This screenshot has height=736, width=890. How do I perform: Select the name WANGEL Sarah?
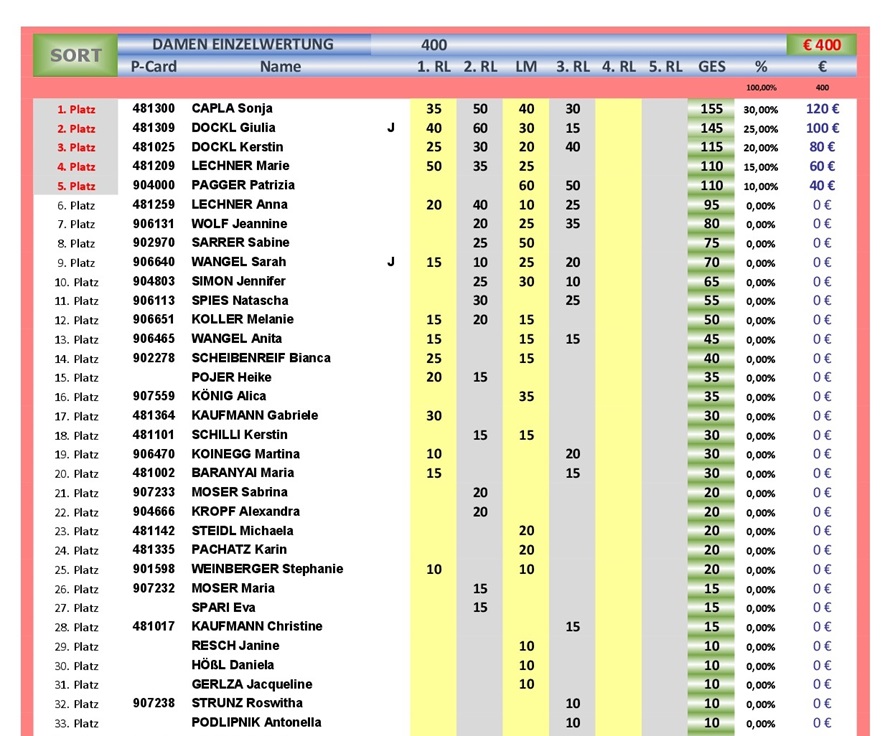pos(238,262)
